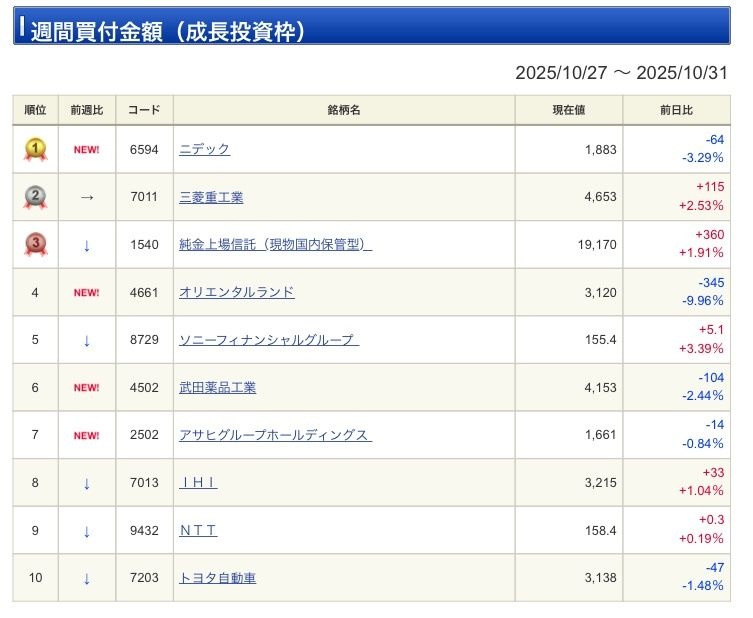Click the right arrow icon for 三菱重工業

87,198
